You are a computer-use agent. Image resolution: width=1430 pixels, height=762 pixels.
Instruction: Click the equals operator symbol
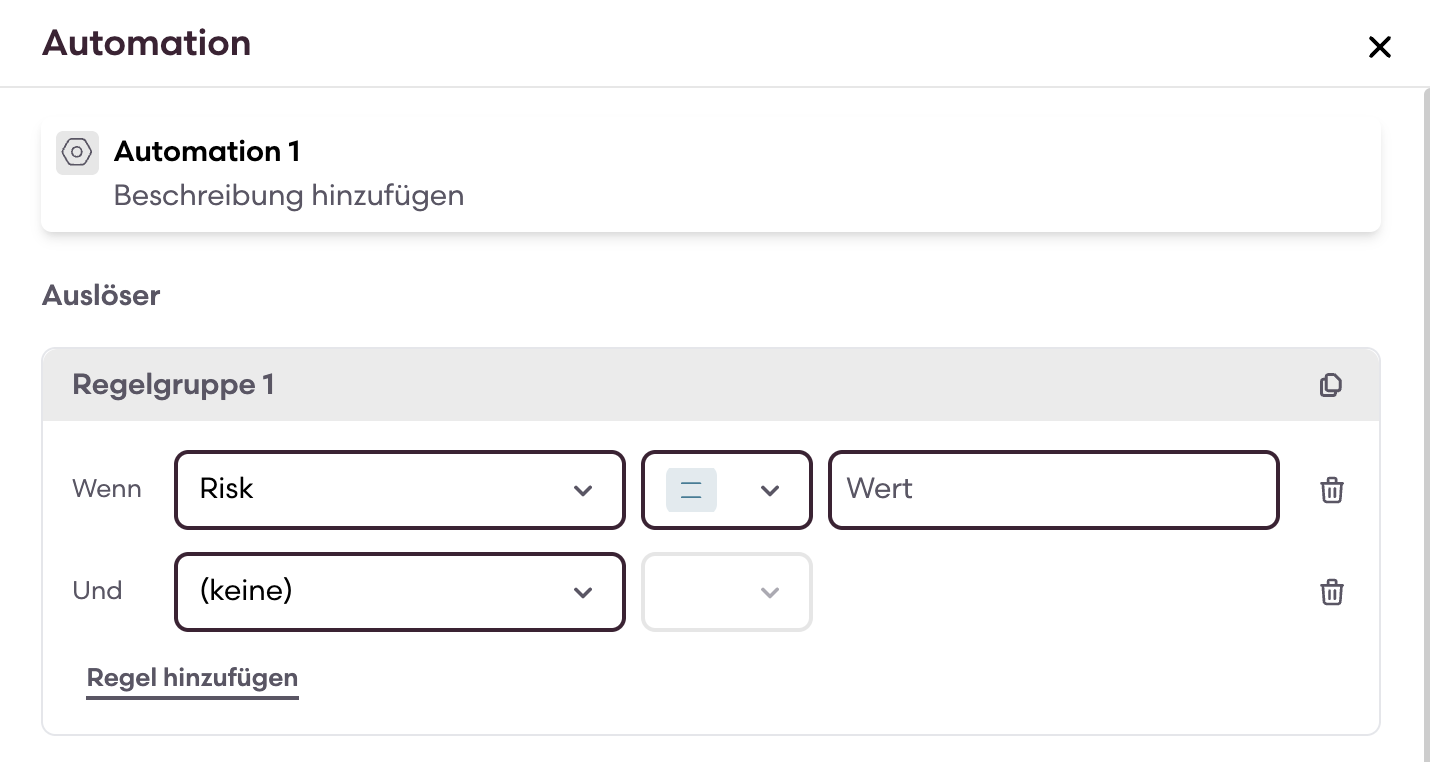[x=691, y=490]
